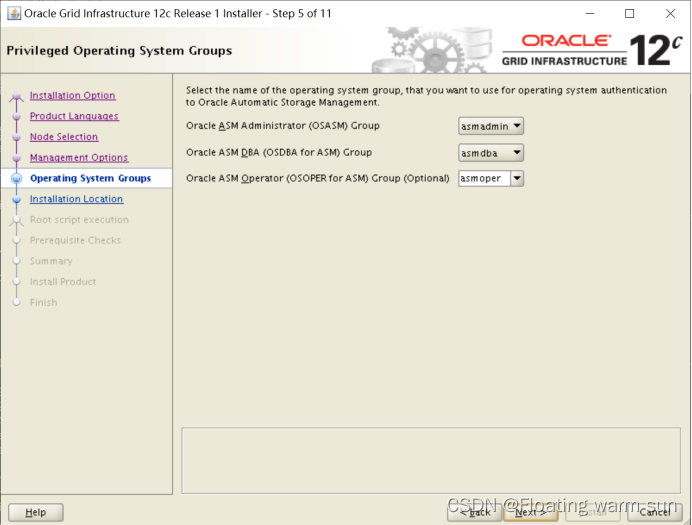692x525 pixels.
Task: Minimize the installer window
Action: (590, 14)
